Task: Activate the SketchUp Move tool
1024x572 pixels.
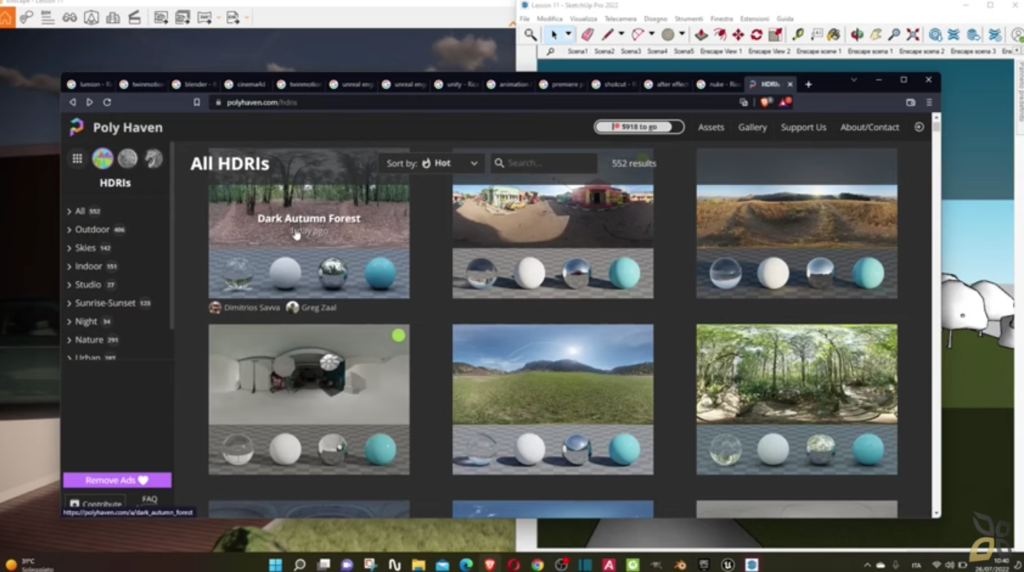Action: click(x=738, y=35)
